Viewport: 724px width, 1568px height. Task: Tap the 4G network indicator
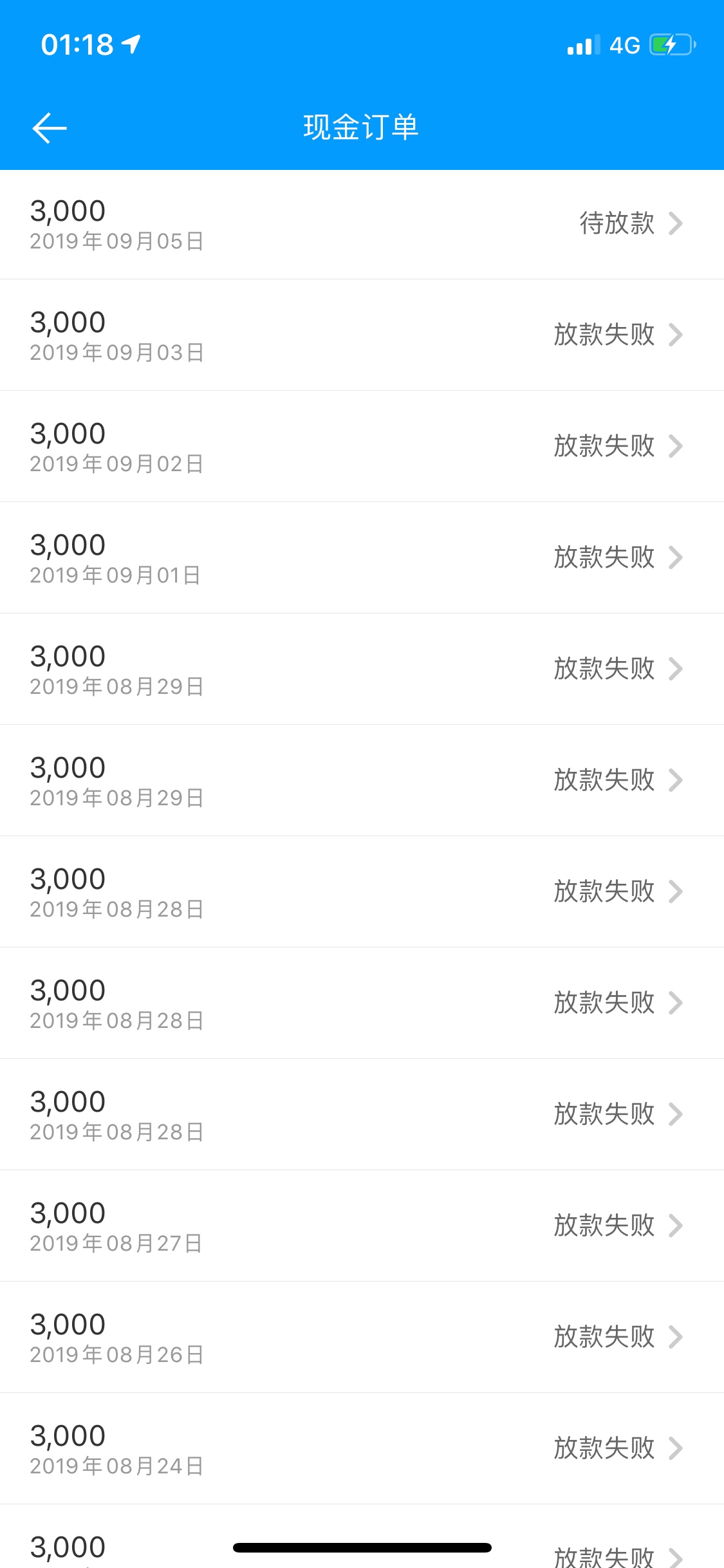[x=625, y=45]
